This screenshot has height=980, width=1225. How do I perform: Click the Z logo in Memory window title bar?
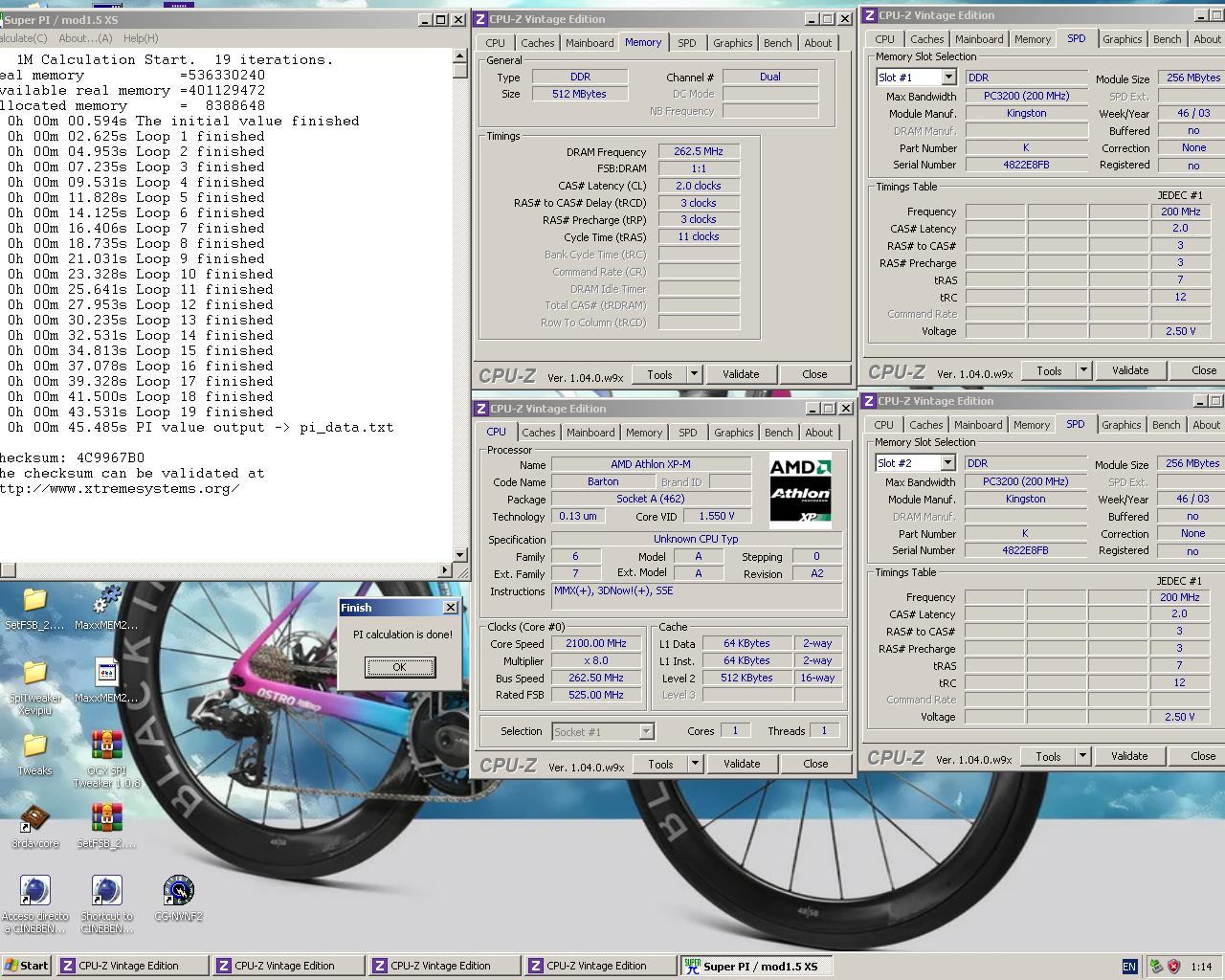tap(481, 19)
